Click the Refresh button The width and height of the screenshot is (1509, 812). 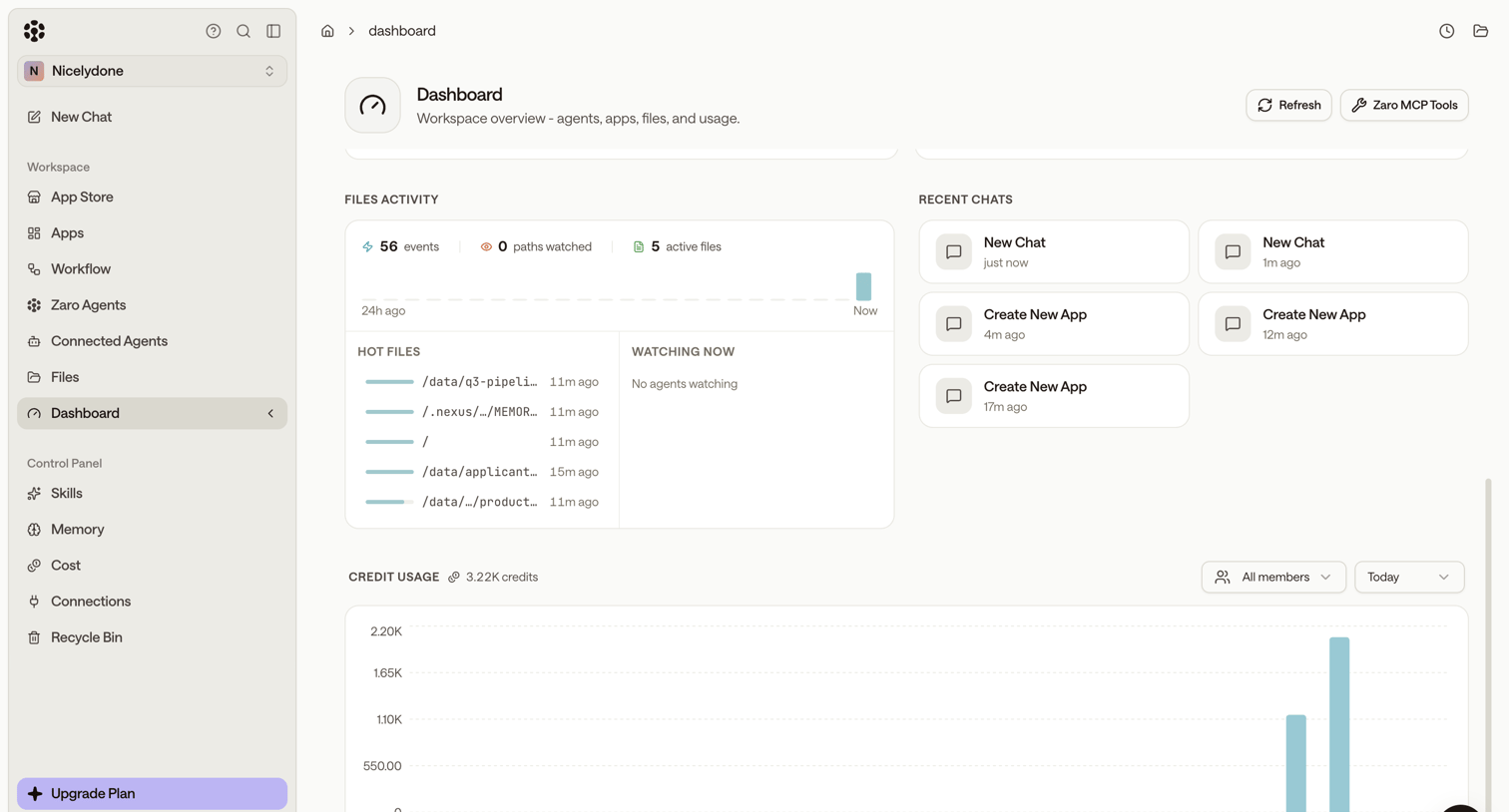1288,105
